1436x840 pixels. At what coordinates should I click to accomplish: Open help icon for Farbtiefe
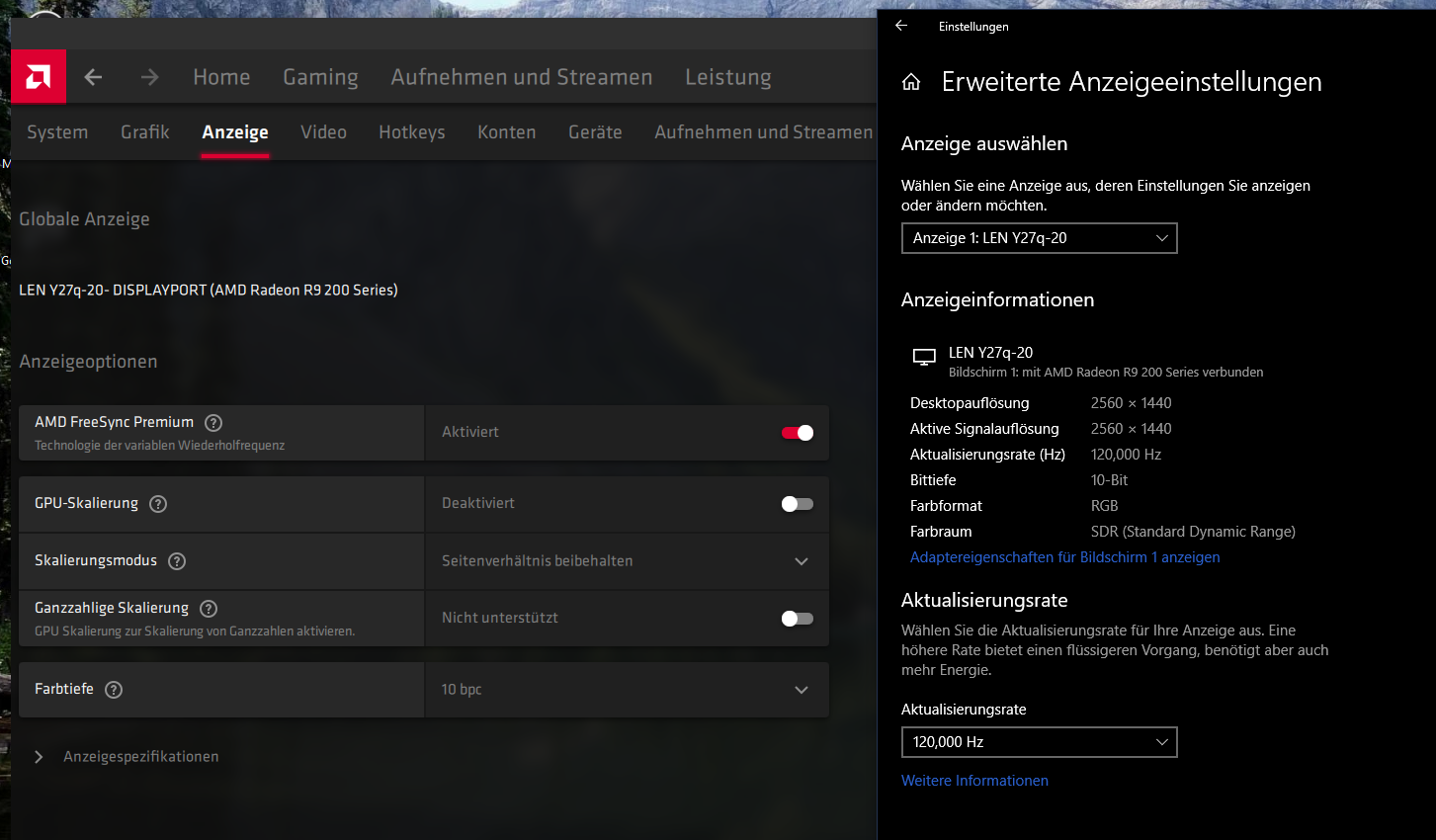[114, 690]
